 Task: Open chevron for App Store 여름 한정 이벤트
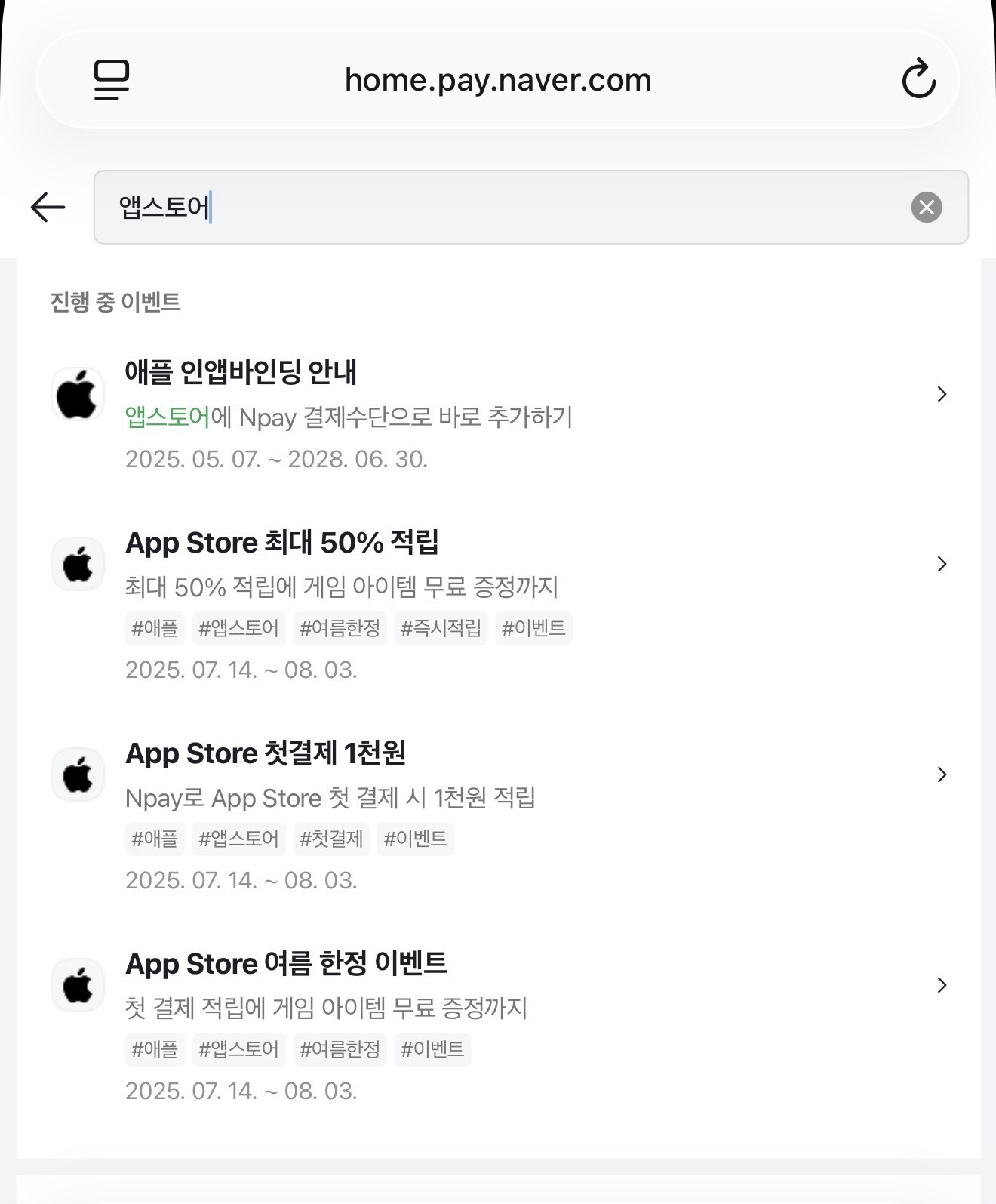941,985
